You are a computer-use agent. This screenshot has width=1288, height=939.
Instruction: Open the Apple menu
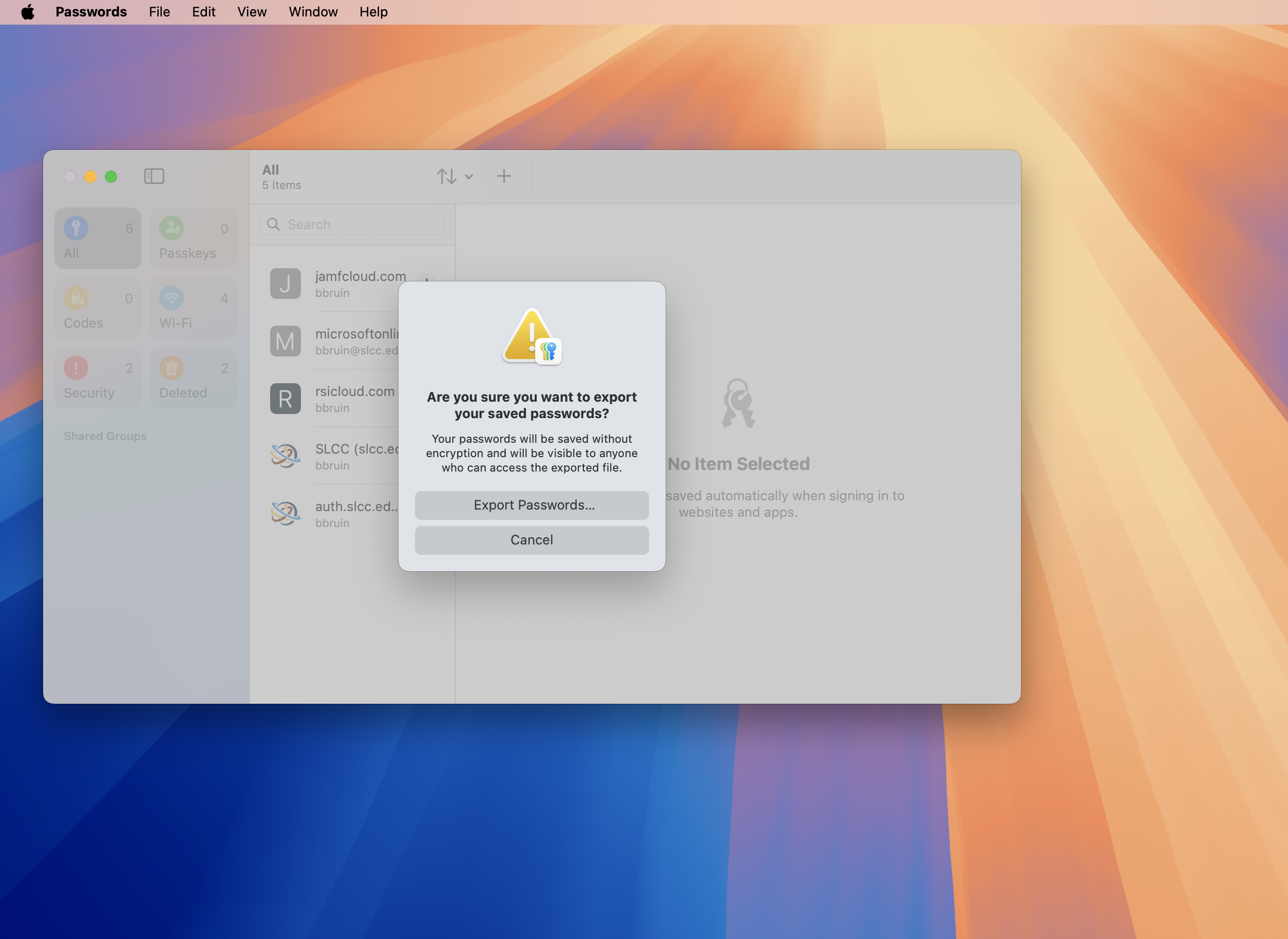pyautogui.click(x=27, y=12)
